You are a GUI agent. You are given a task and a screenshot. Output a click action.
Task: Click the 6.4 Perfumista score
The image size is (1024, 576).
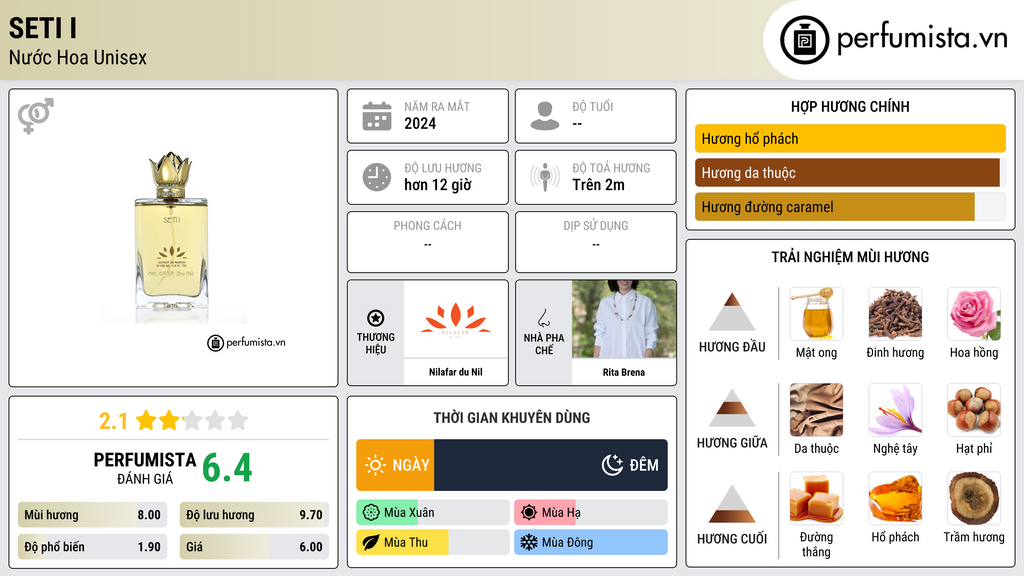coord(227,468)
